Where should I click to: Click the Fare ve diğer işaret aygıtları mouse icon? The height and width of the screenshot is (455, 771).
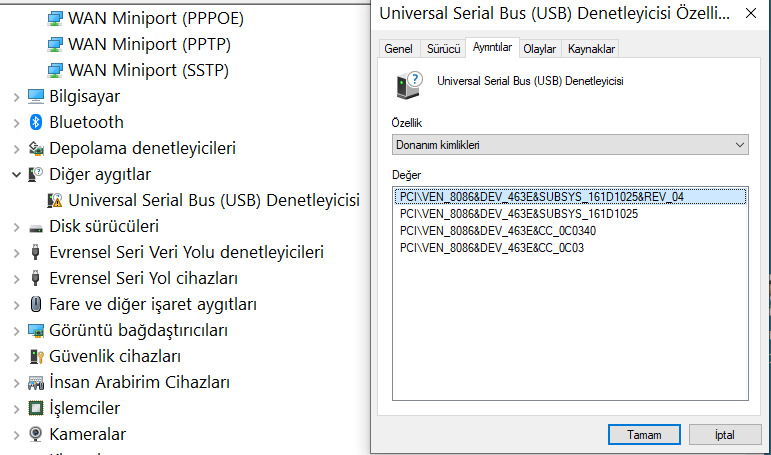(35, 304)
